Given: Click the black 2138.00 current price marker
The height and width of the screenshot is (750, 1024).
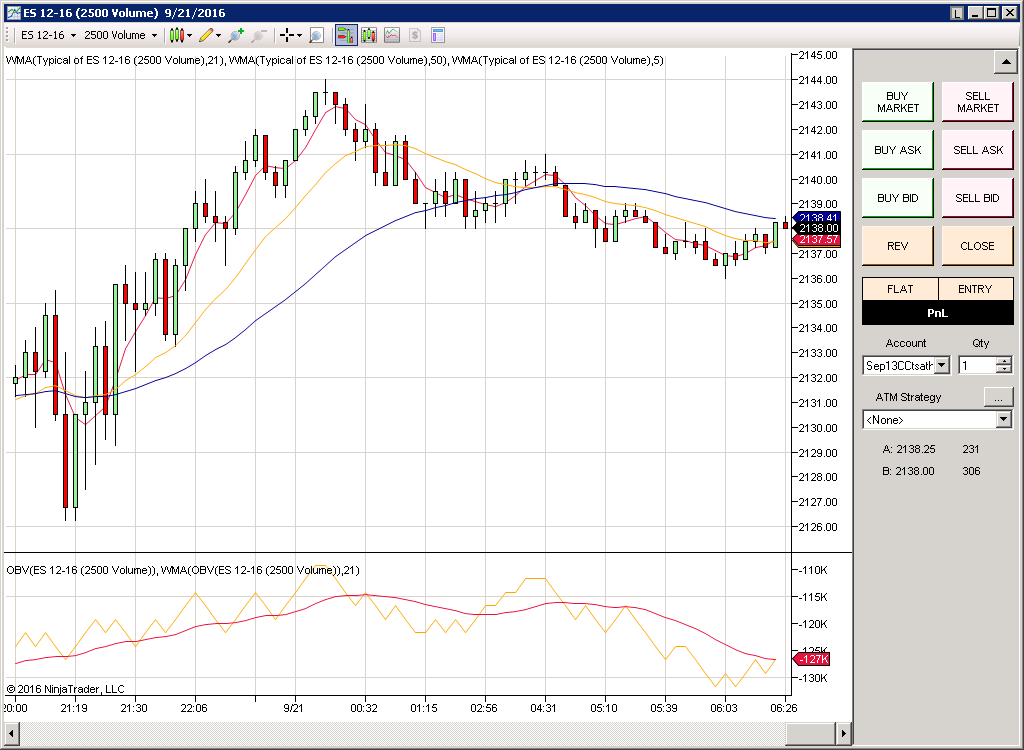Looking at the screenshot, I should click(817, 228).
